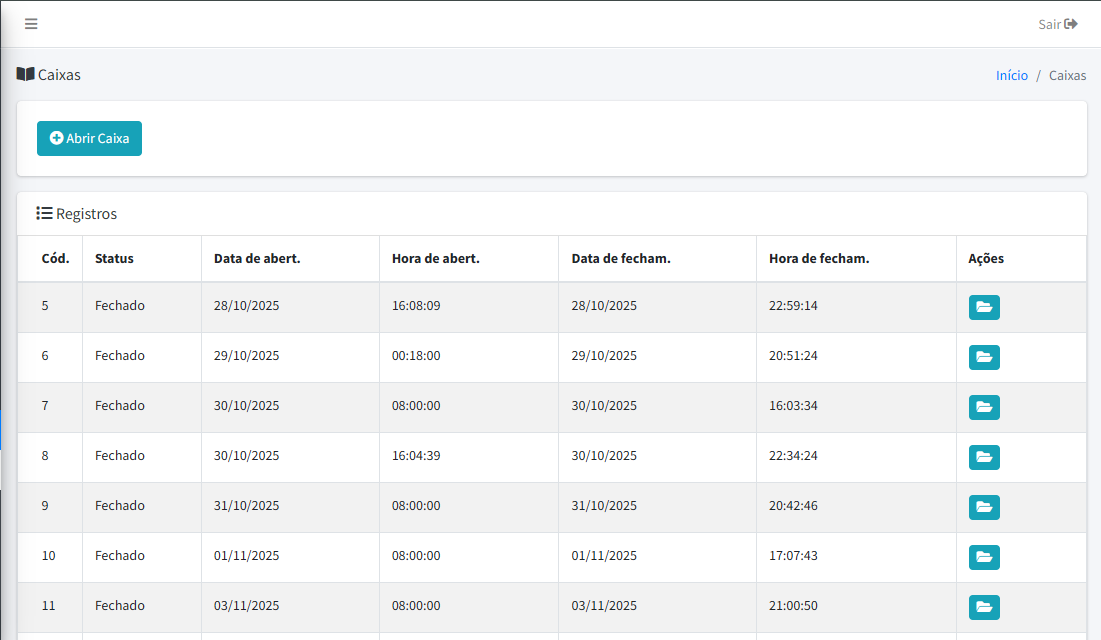Select closing time 20:42:46
This screenshot has width=1101, height=640.
click(x=793, y=505)
